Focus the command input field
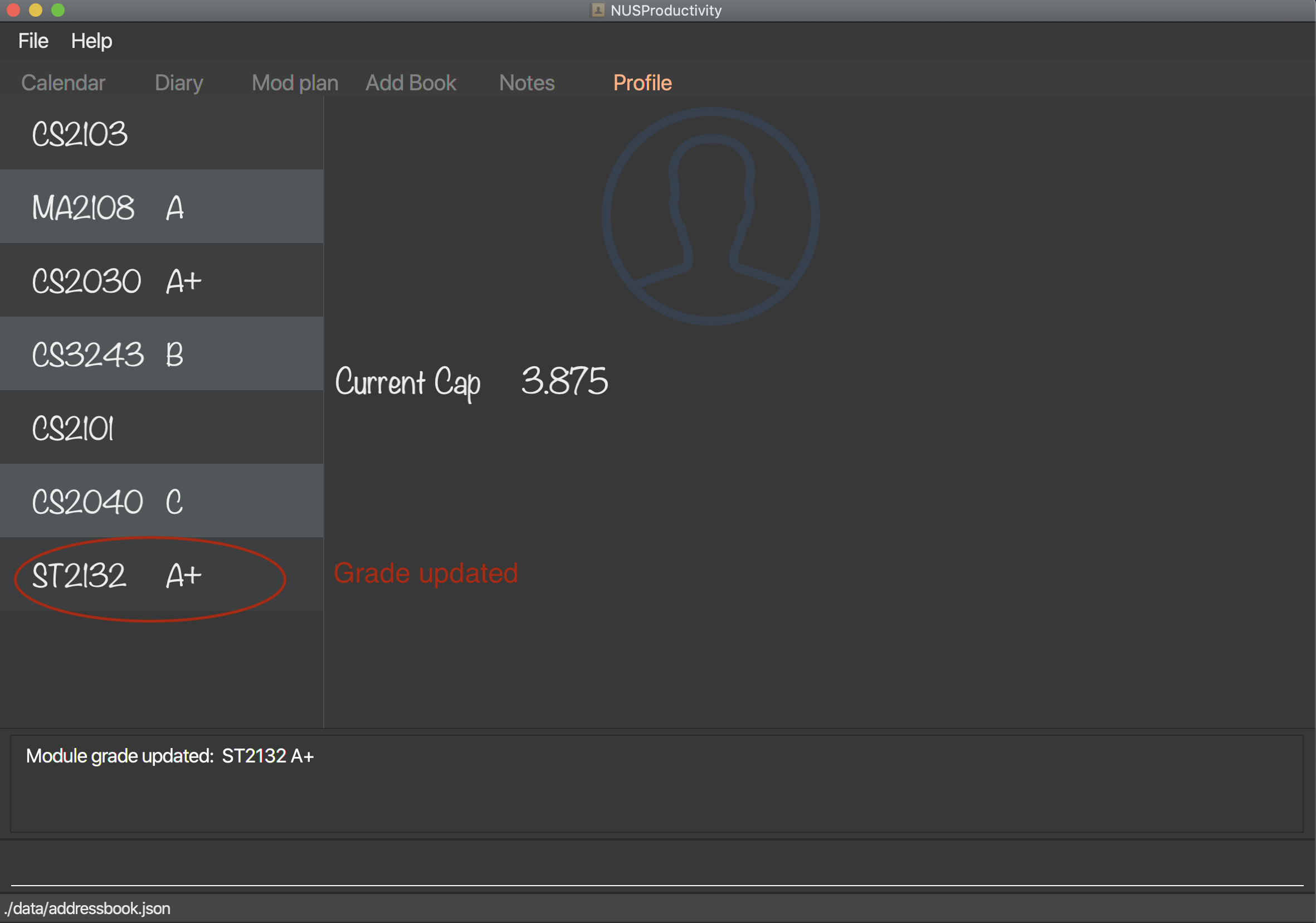 (x=657, y=867)
